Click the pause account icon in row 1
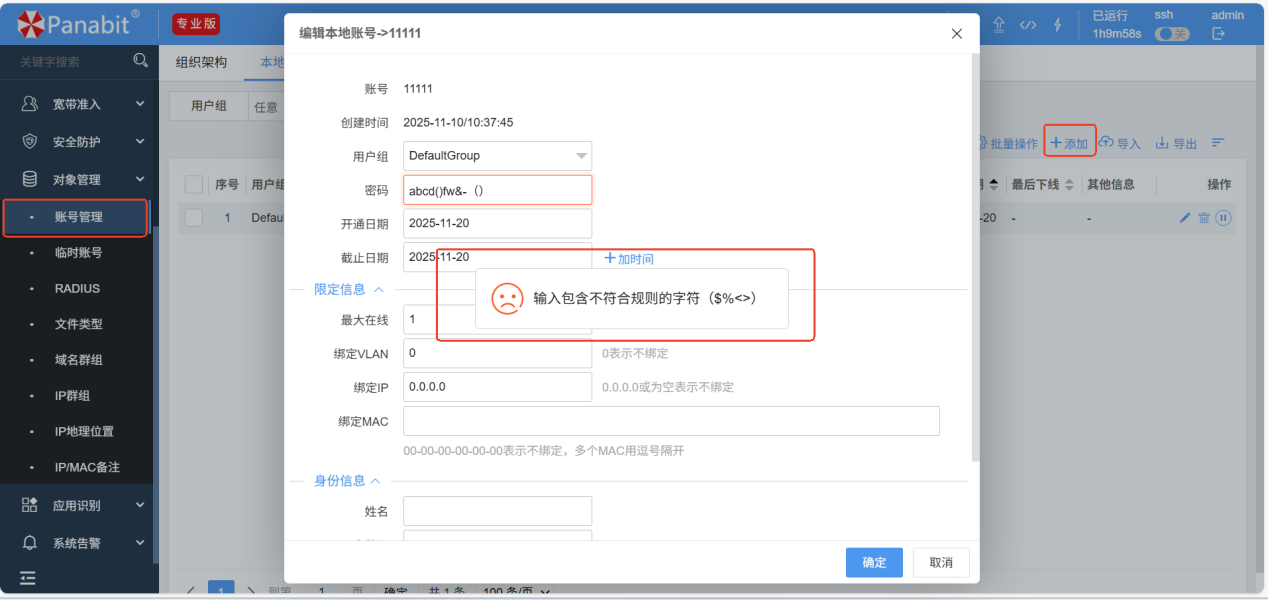Screen dimensions: 1268x600 [1223, 218]
